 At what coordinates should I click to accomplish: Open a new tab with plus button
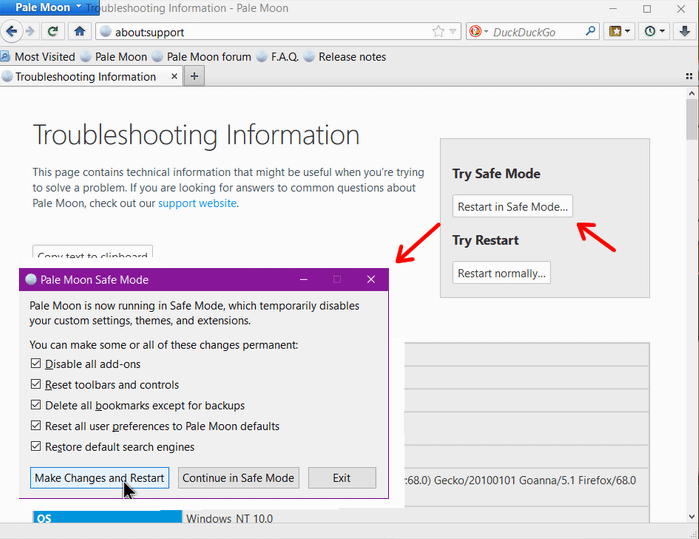click(x=194, y=76)
